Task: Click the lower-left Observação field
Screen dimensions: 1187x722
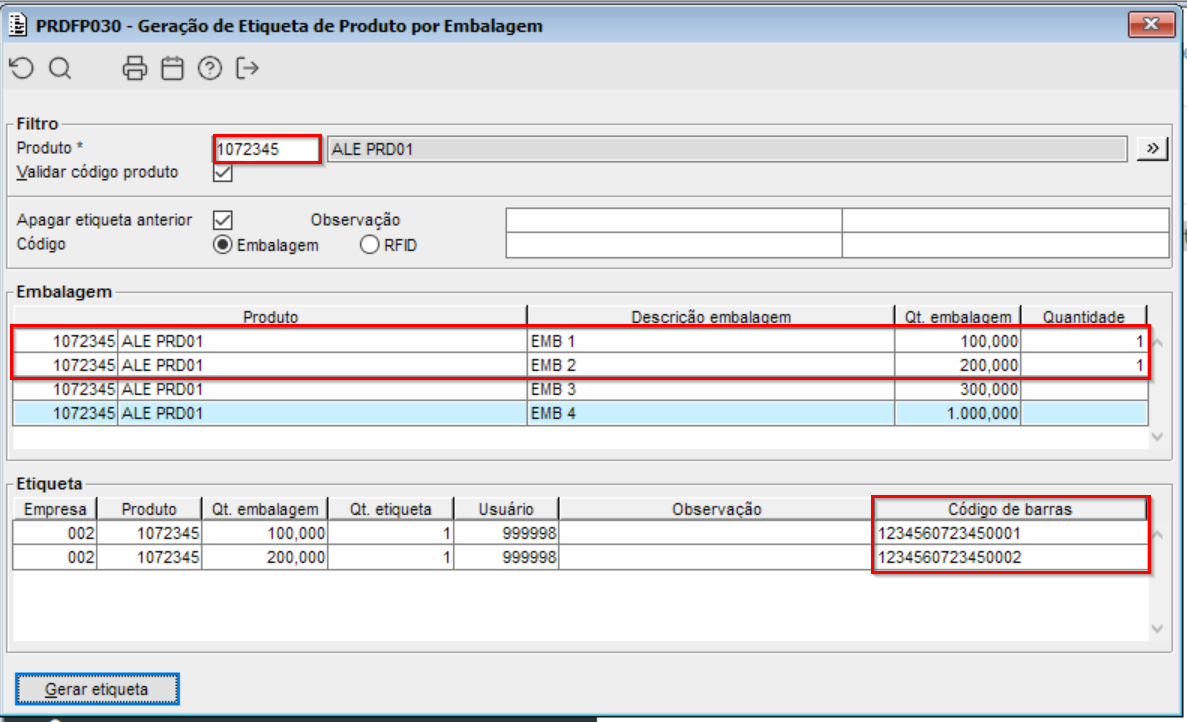Action: point(674,245)
